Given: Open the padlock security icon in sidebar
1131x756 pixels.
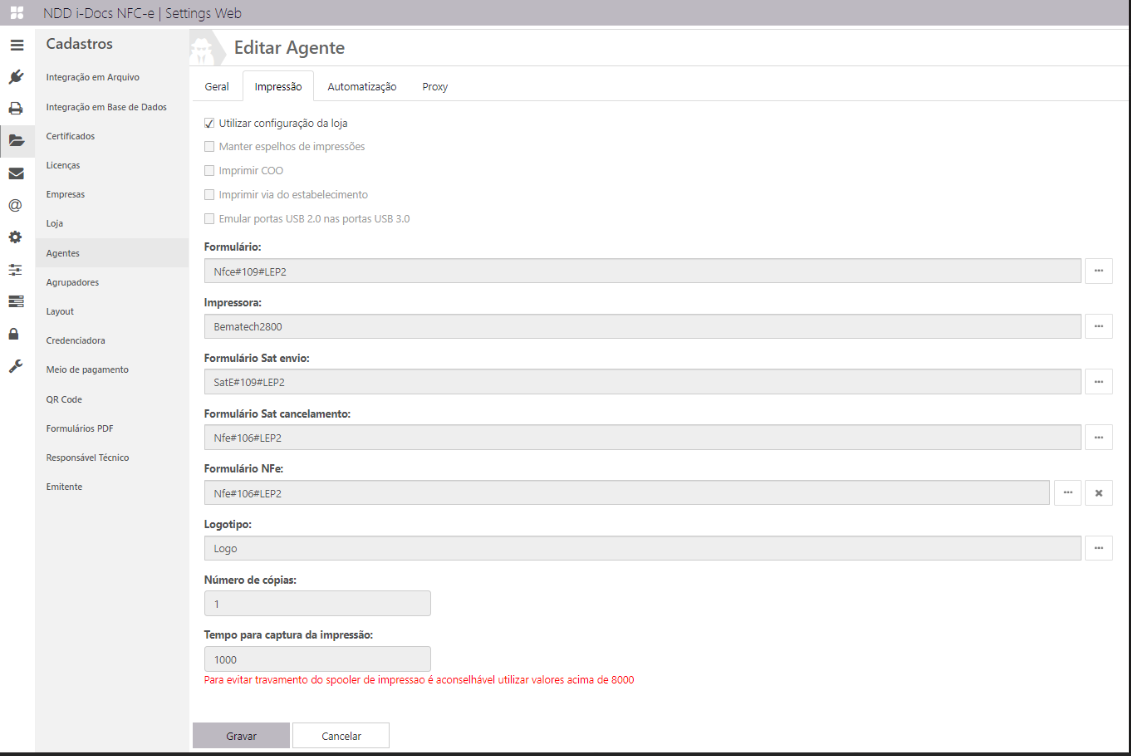Looking at the screenshot, I should point(14,334).
